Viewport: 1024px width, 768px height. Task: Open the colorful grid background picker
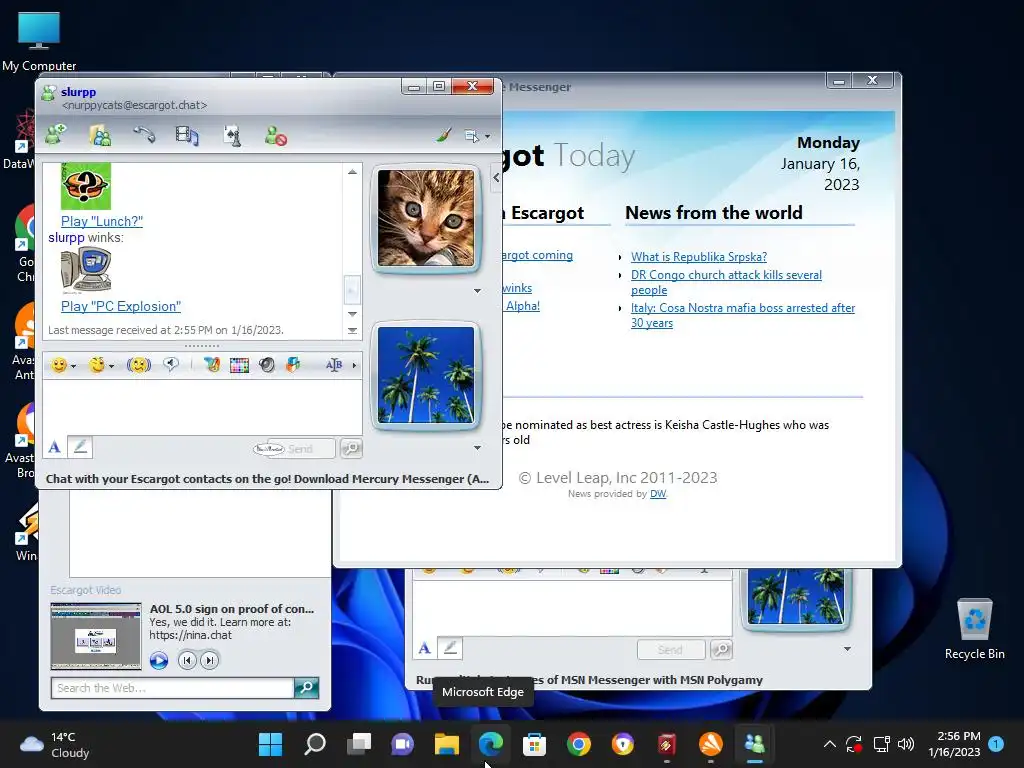[x=239, y=365]
